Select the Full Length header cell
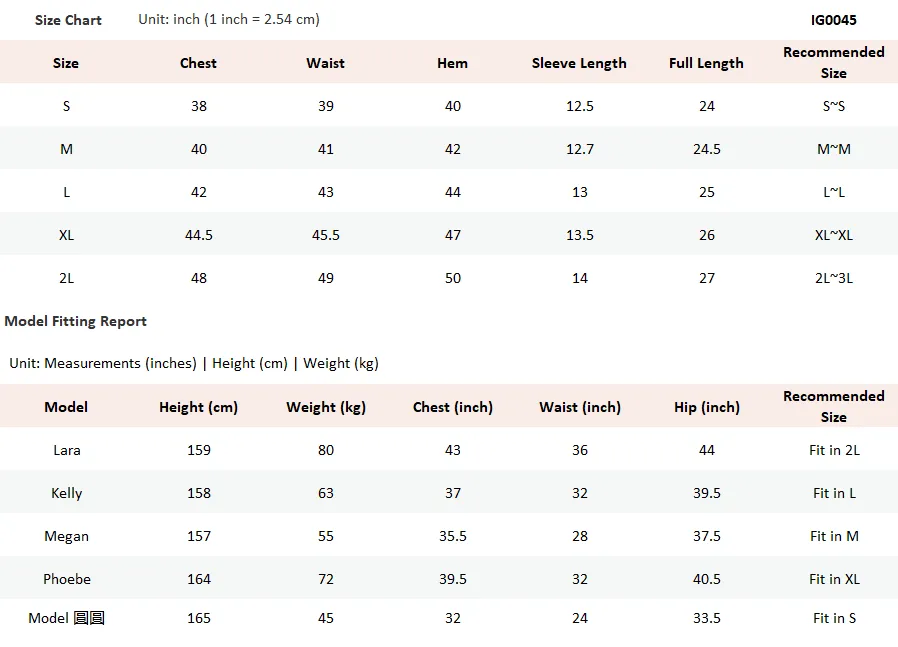The image size is (898, 647). pyautogui.click(x=706, y=63)
